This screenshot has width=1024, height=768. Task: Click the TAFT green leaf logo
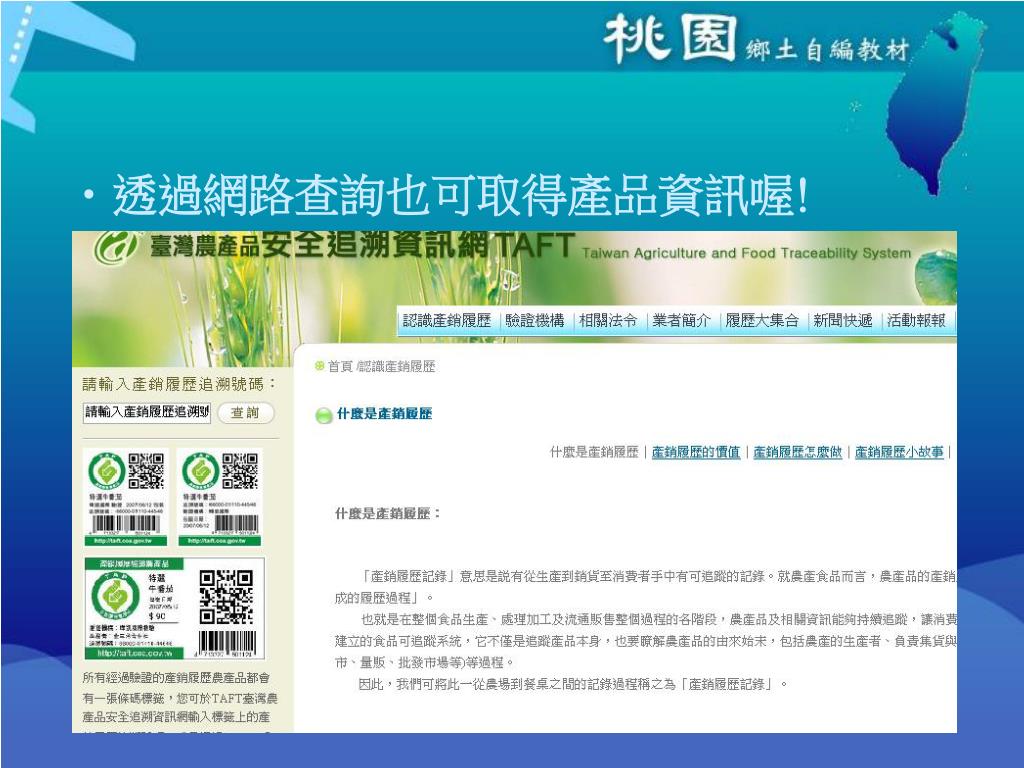tap(116, 247)
